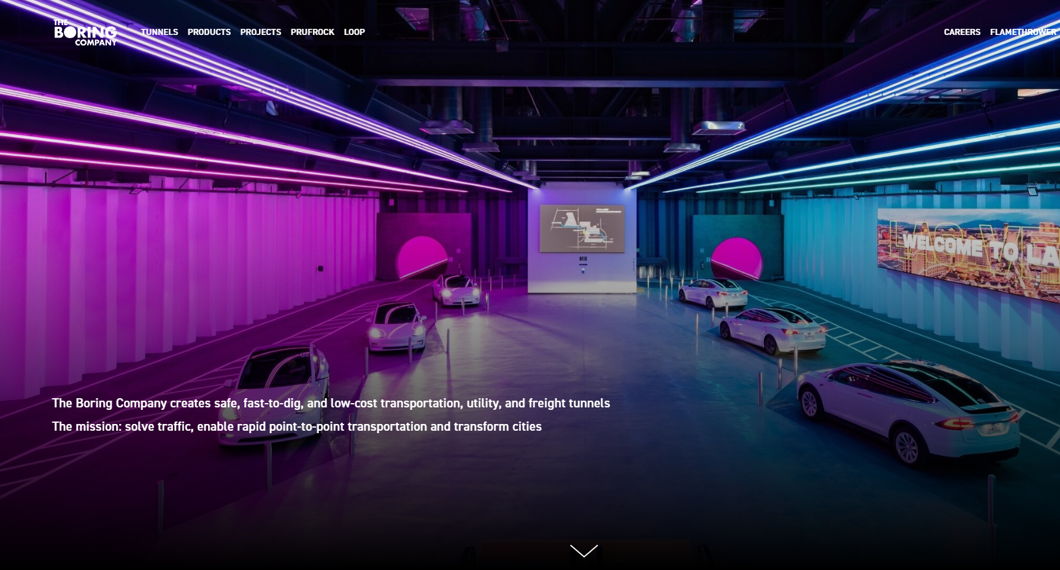Viewport: 1060px width, 570px height.
Task: Click the down chevron arrow at page bottom
Action: tap(584, 550)
